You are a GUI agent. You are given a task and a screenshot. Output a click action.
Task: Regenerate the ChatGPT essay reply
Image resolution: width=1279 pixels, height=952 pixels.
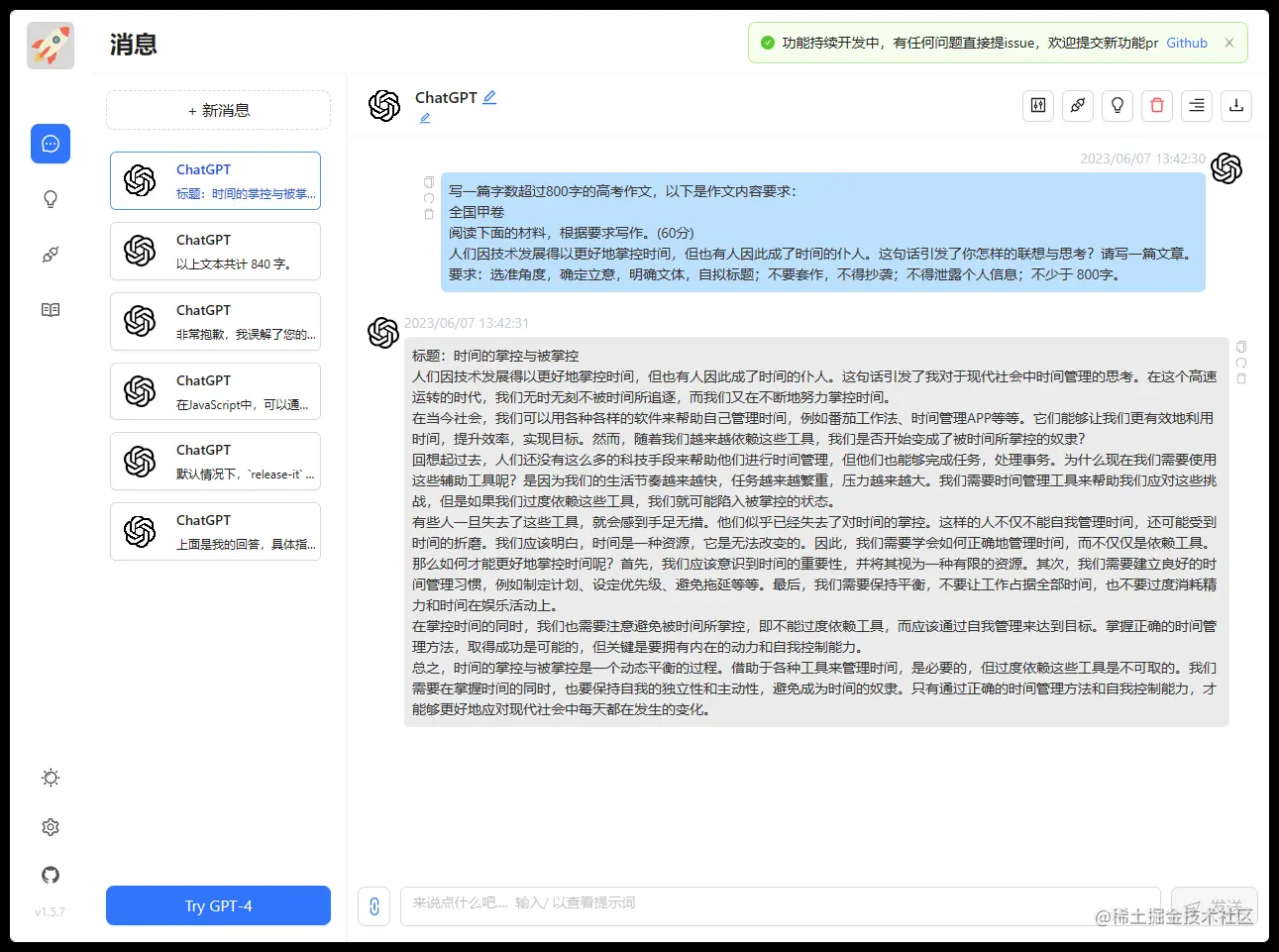tap(1241, 363)
